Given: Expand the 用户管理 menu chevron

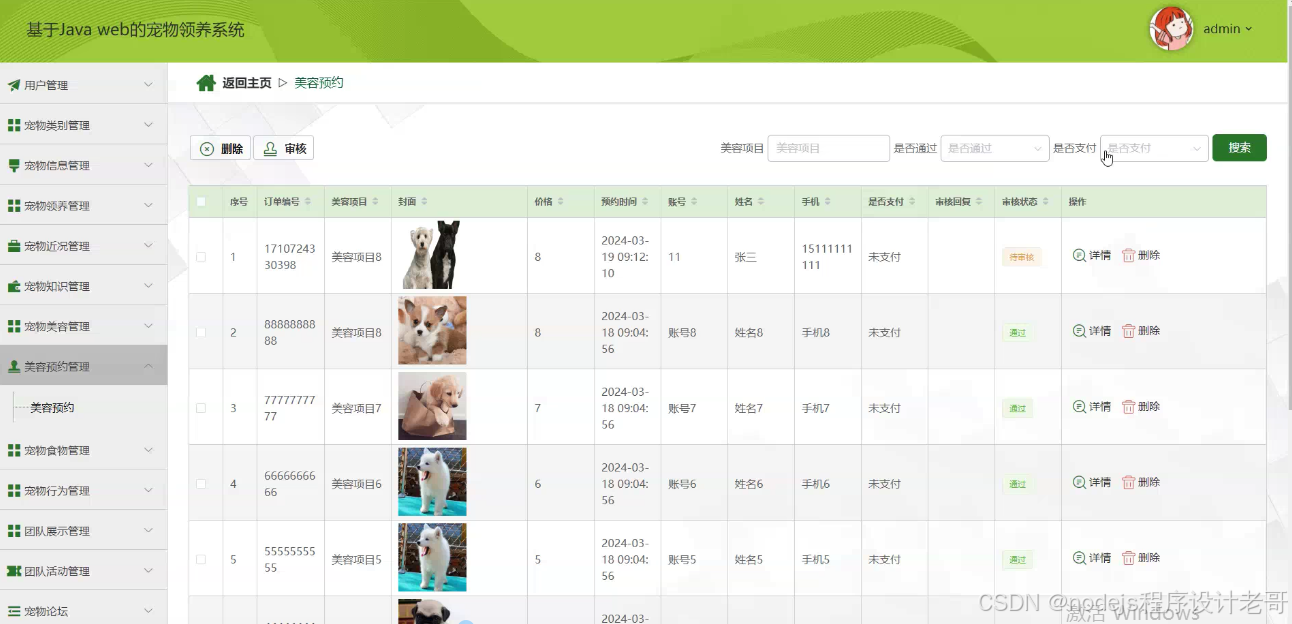Looking at the screenshot, I should point(148,85).
